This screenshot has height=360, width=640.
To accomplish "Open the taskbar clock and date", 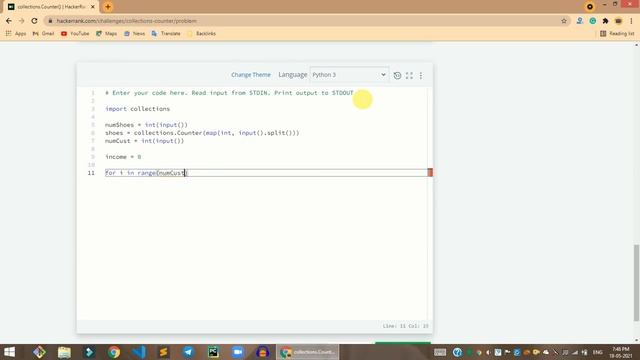I will (x=621, y=352).
